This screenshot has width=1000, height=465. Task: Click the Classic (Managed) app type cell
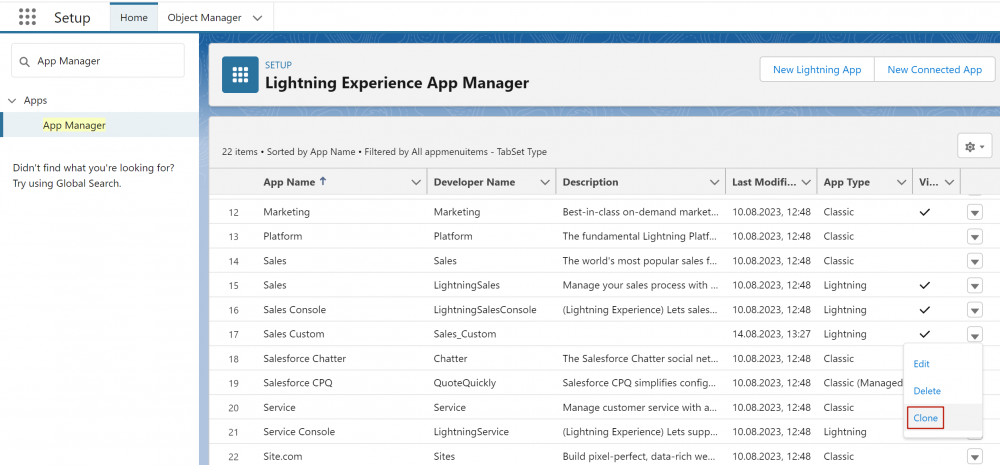coord(863,383)
